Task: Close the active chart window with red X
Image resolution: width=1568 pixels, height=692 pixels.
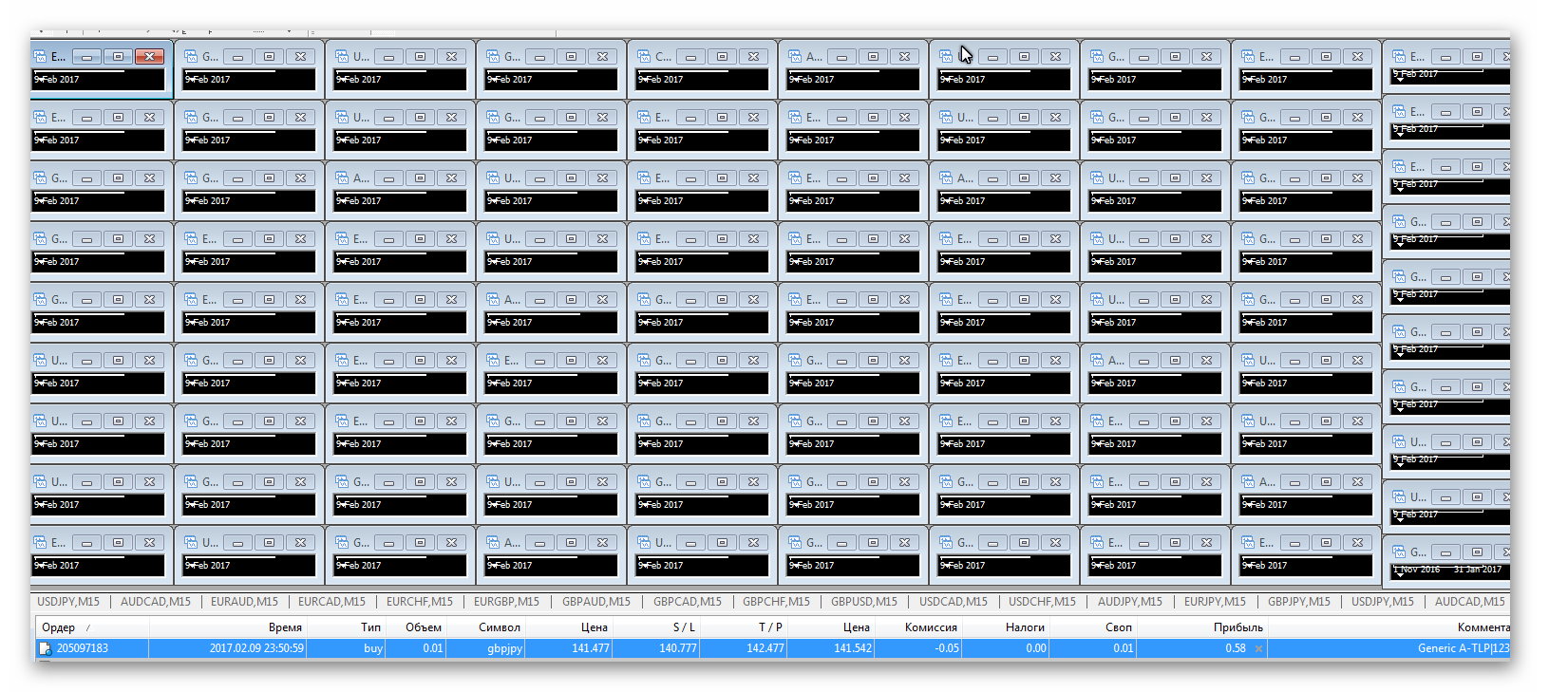Action: click(150, 56)
